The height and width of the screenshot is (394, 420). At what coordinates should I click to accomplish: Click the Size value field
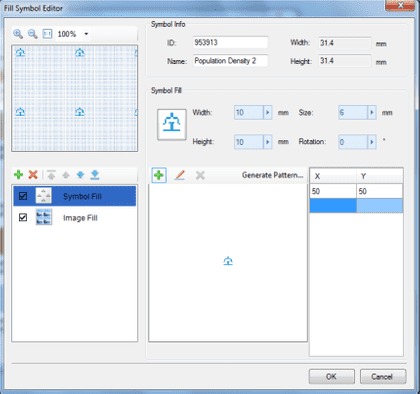(x=353, y=113)
